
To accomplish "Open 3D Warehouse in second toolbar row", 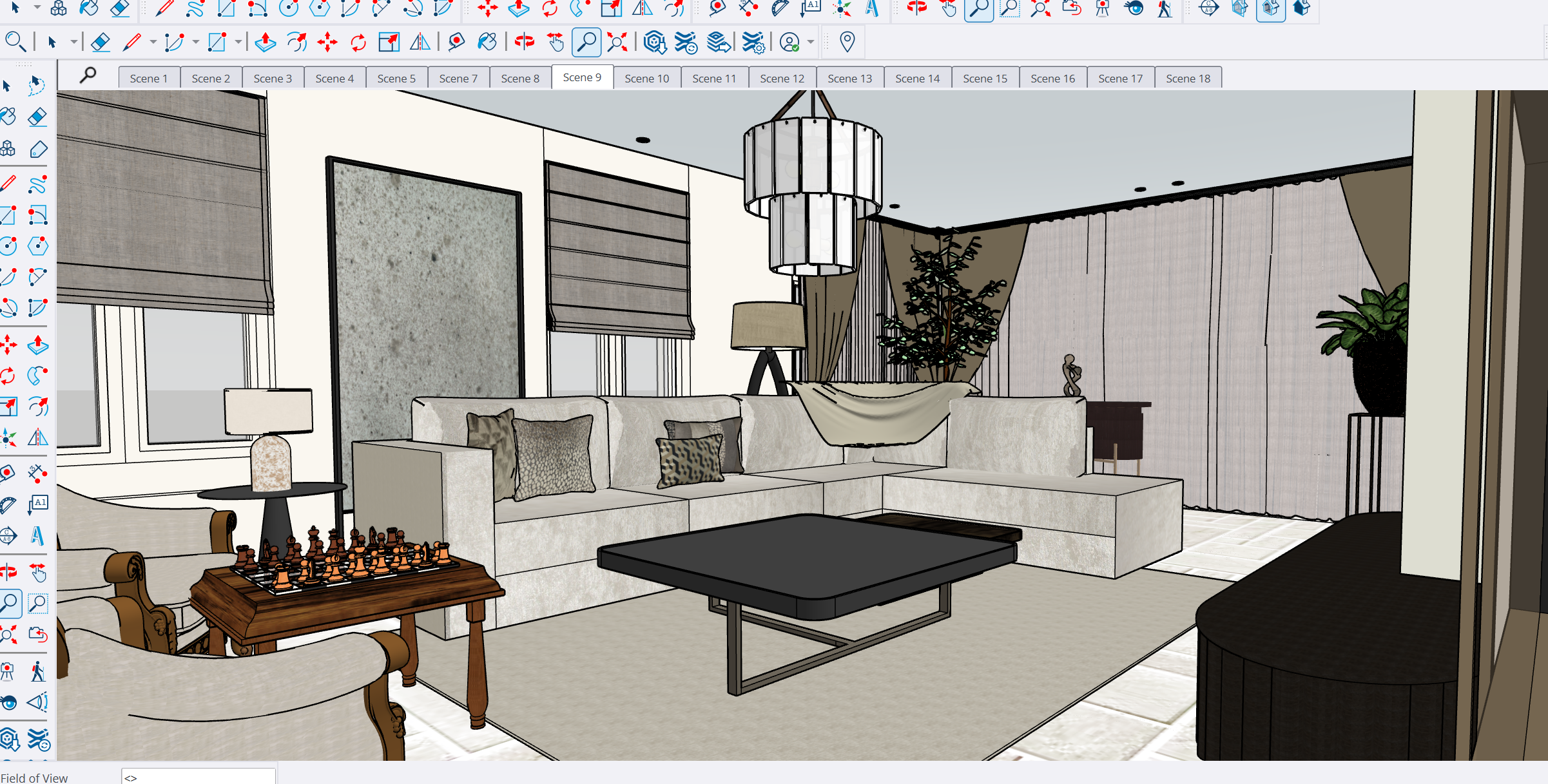I will point(655,43).
